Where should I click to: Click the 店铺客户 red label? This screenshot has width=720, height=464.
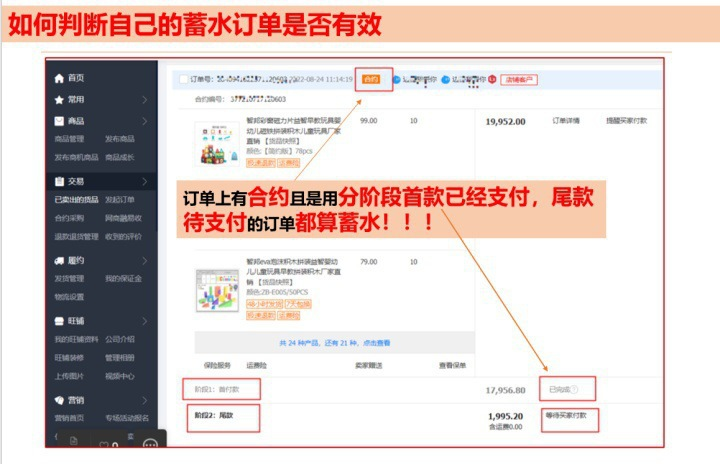[x=520, y=79]
